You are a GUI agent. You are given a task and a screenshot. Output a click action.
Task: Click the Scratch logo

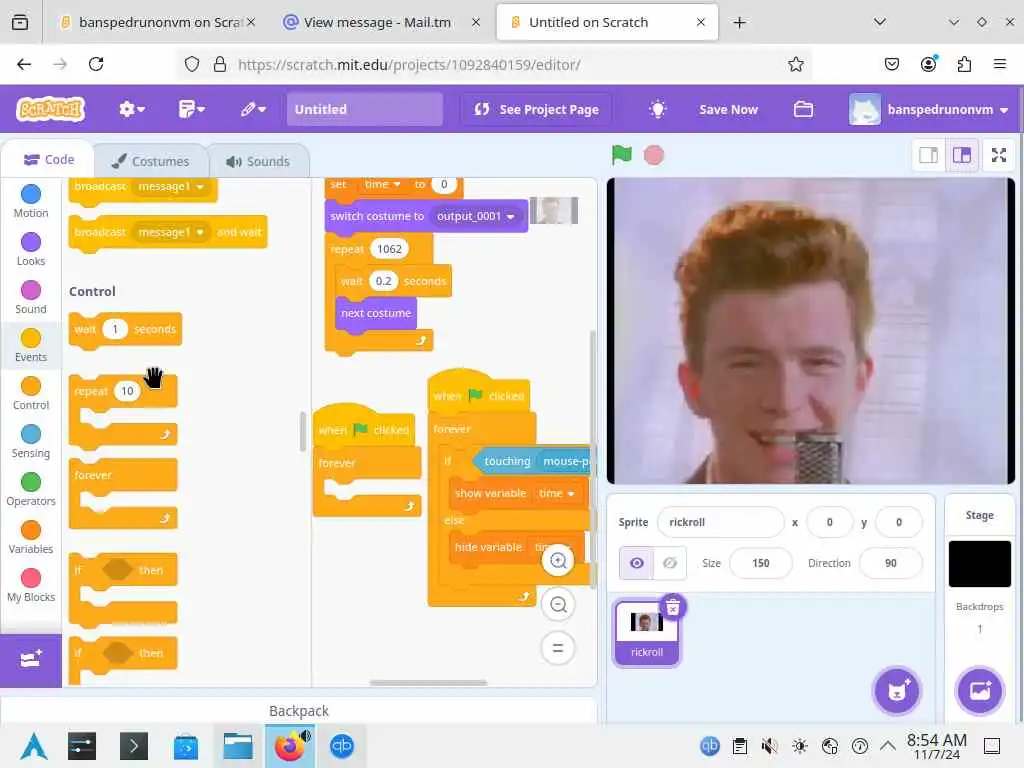(50, 109)
